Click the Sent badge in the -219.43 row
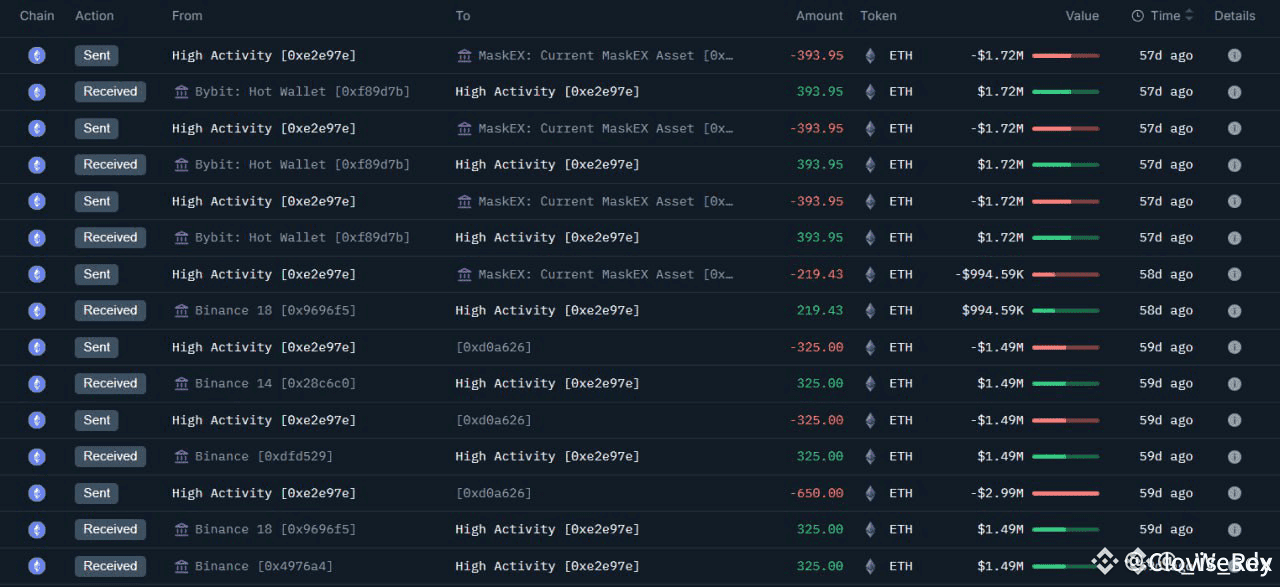 tap(97, 274)
